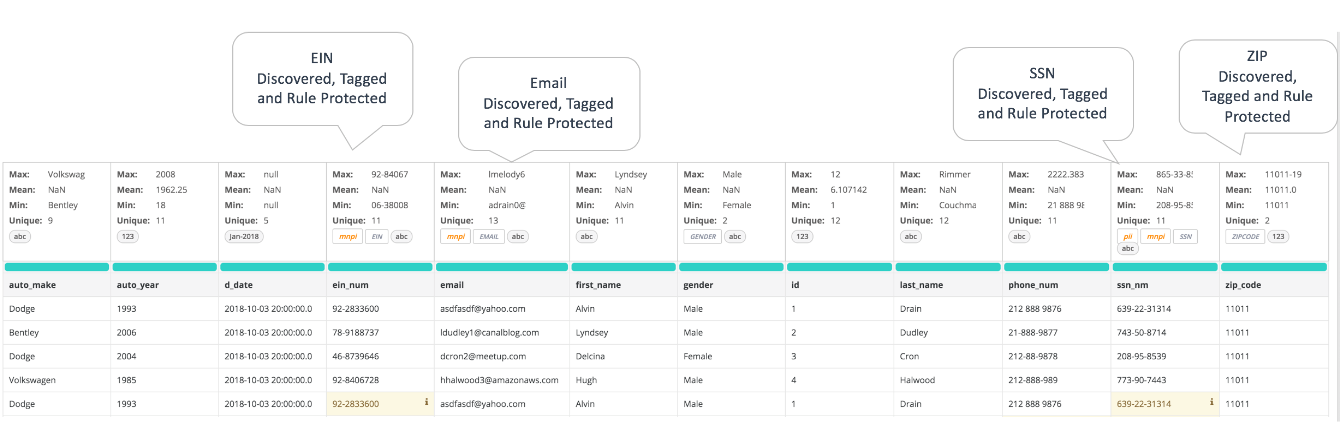Click the '123' type badge under auto_year
This screenshot has width=1340, height=426.
pos(128,237)
